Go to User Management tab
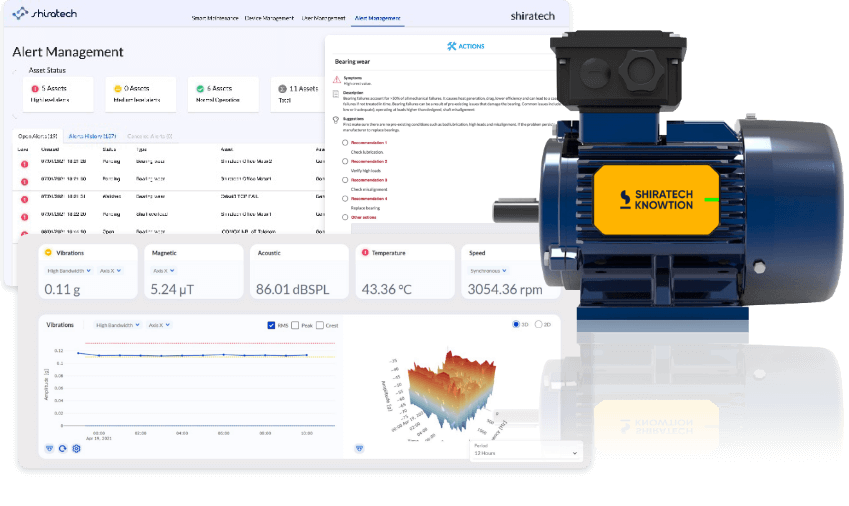This screenshot has width=849, height=506. [x=323, y=18]
